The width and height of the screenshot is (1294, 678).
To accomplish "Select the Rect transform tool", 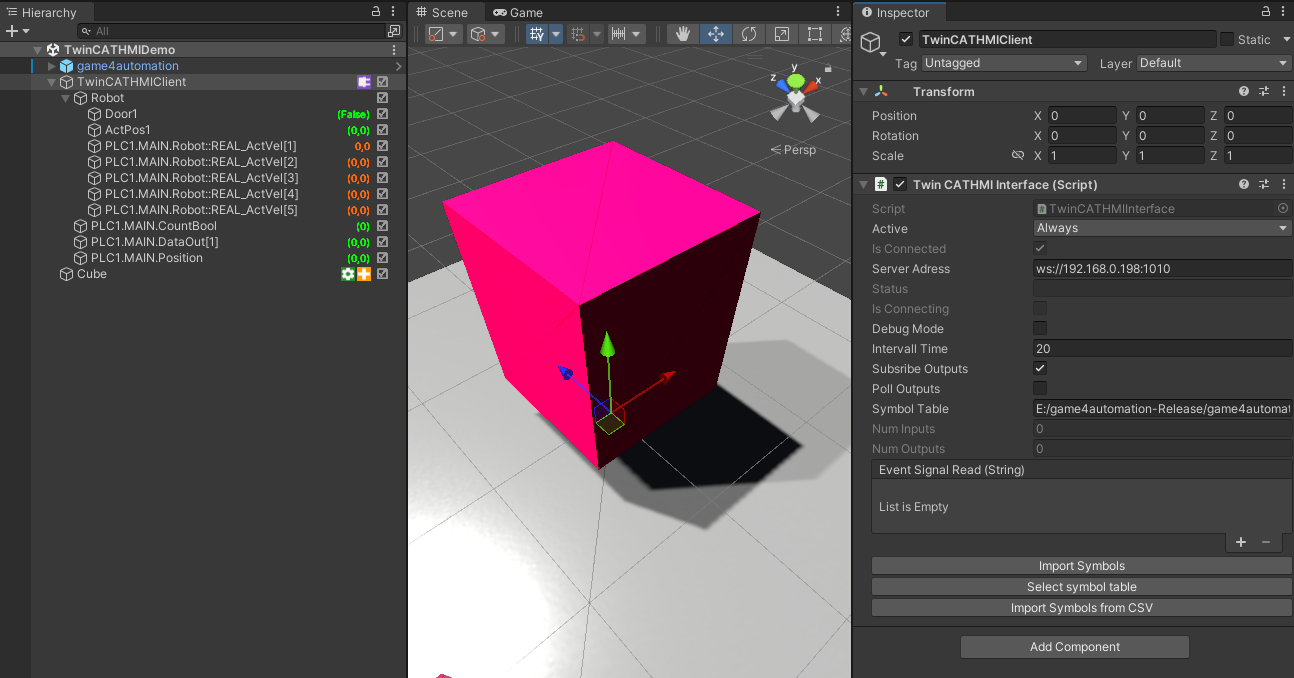I will 815,34.
